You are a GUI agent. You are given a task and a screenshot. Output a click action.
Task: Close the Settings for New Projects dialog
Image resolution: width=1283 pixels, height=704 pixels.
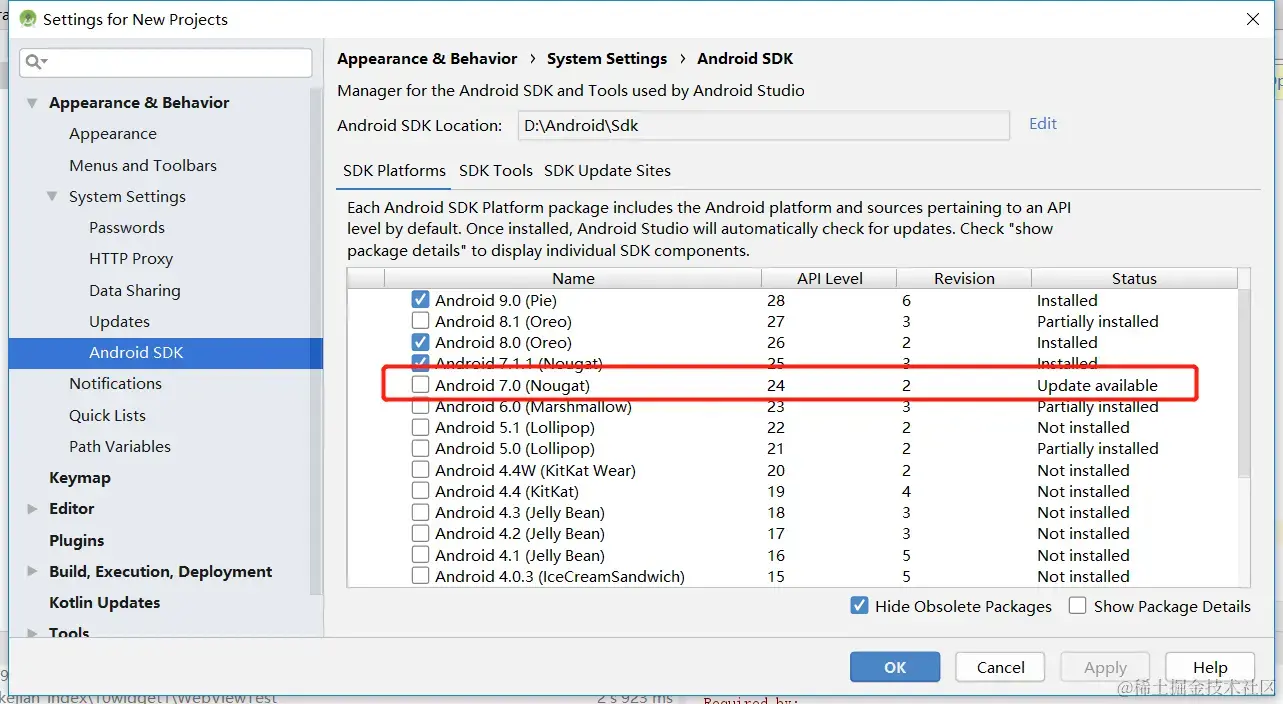coord(1252,19)
